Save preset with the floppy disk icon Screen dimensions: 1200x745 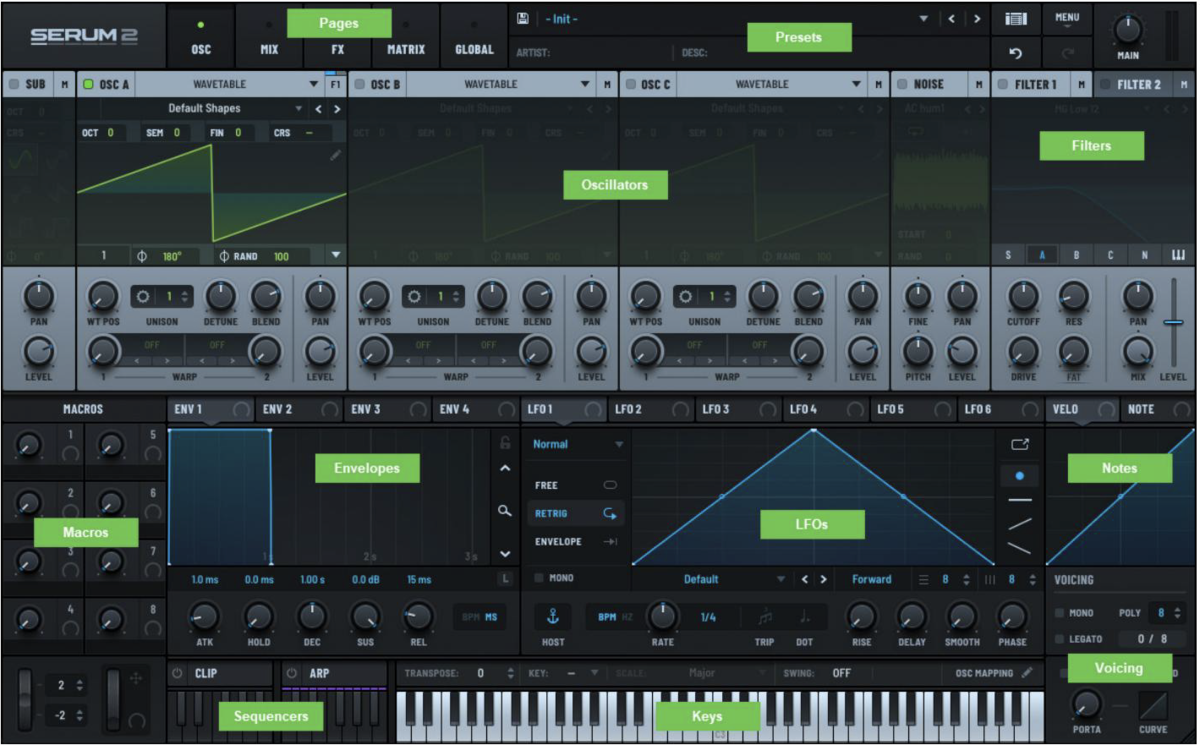(523, 19)
